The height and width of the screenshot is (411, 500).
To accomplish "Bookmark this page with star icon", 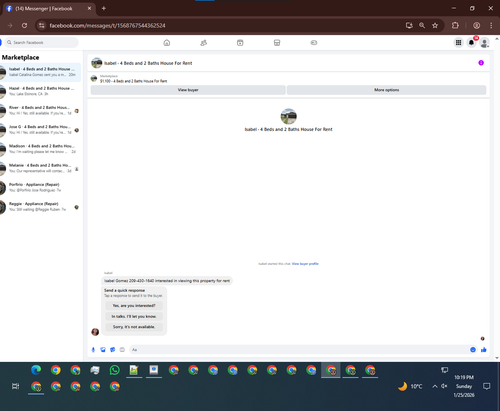I will [435, 26].
